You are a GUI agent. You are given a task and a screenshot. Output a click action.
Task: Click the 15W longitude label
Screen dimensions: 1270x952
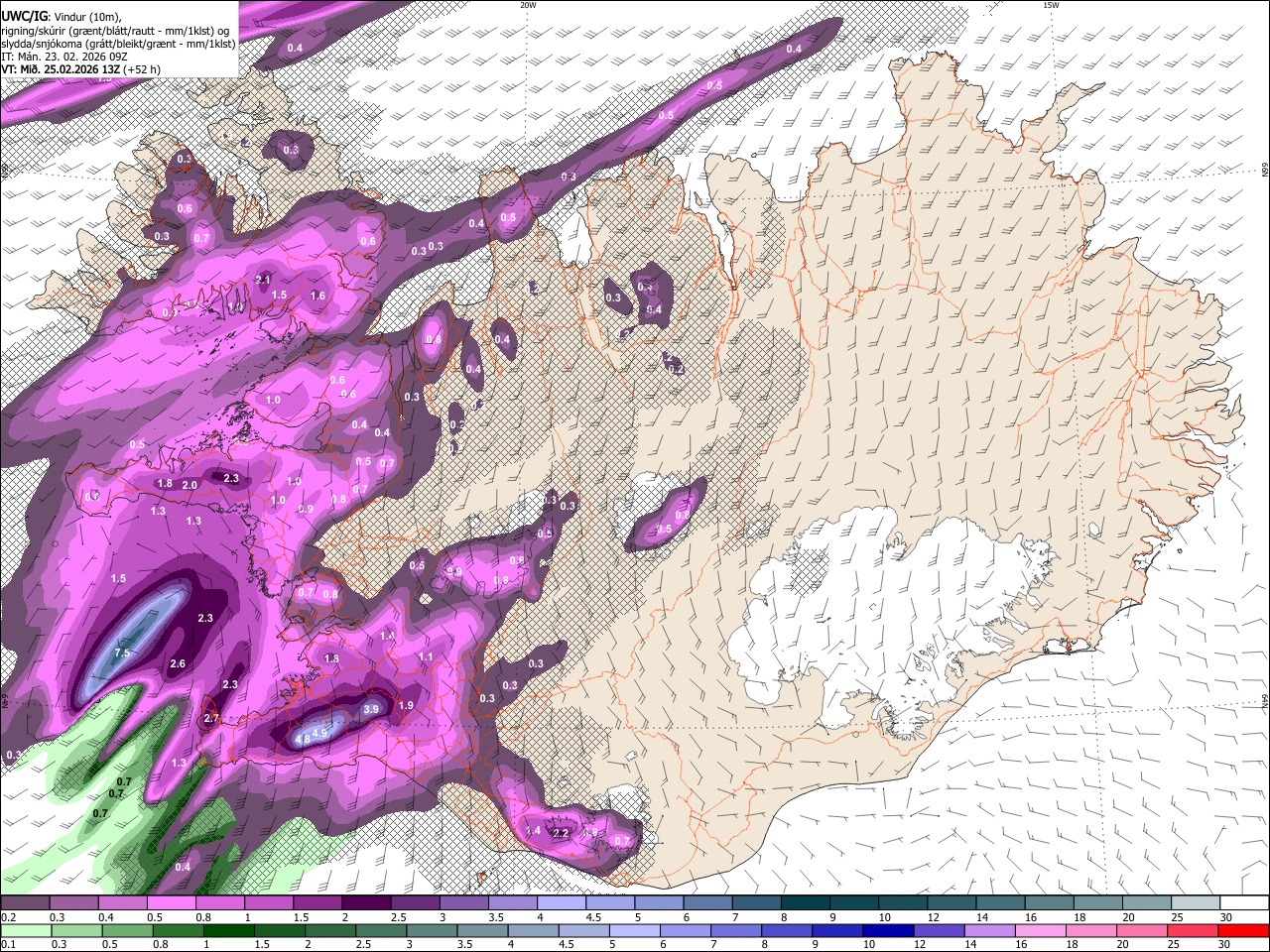(x=1051, y=5)
